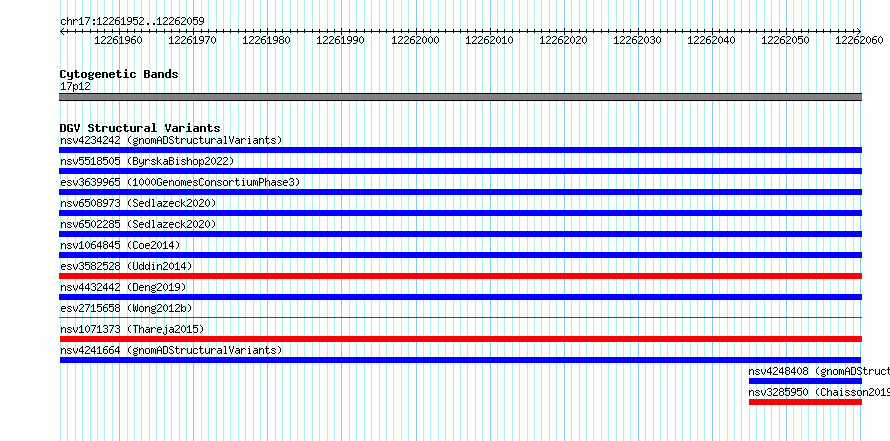This screenshot has width=890, height=441.
Task: Select the short blue bar under nsv4248408
Action: (x=805, y=381)
